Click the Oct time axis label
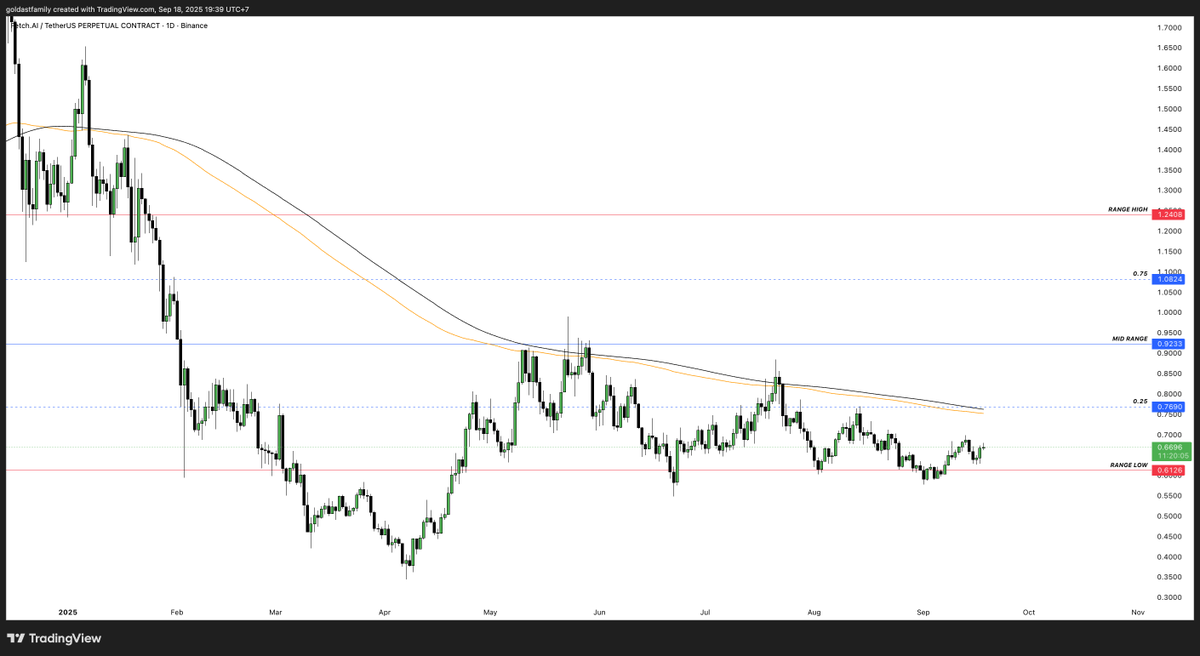The height and width of the screenshot is (656, 1200). [1027, 611]
